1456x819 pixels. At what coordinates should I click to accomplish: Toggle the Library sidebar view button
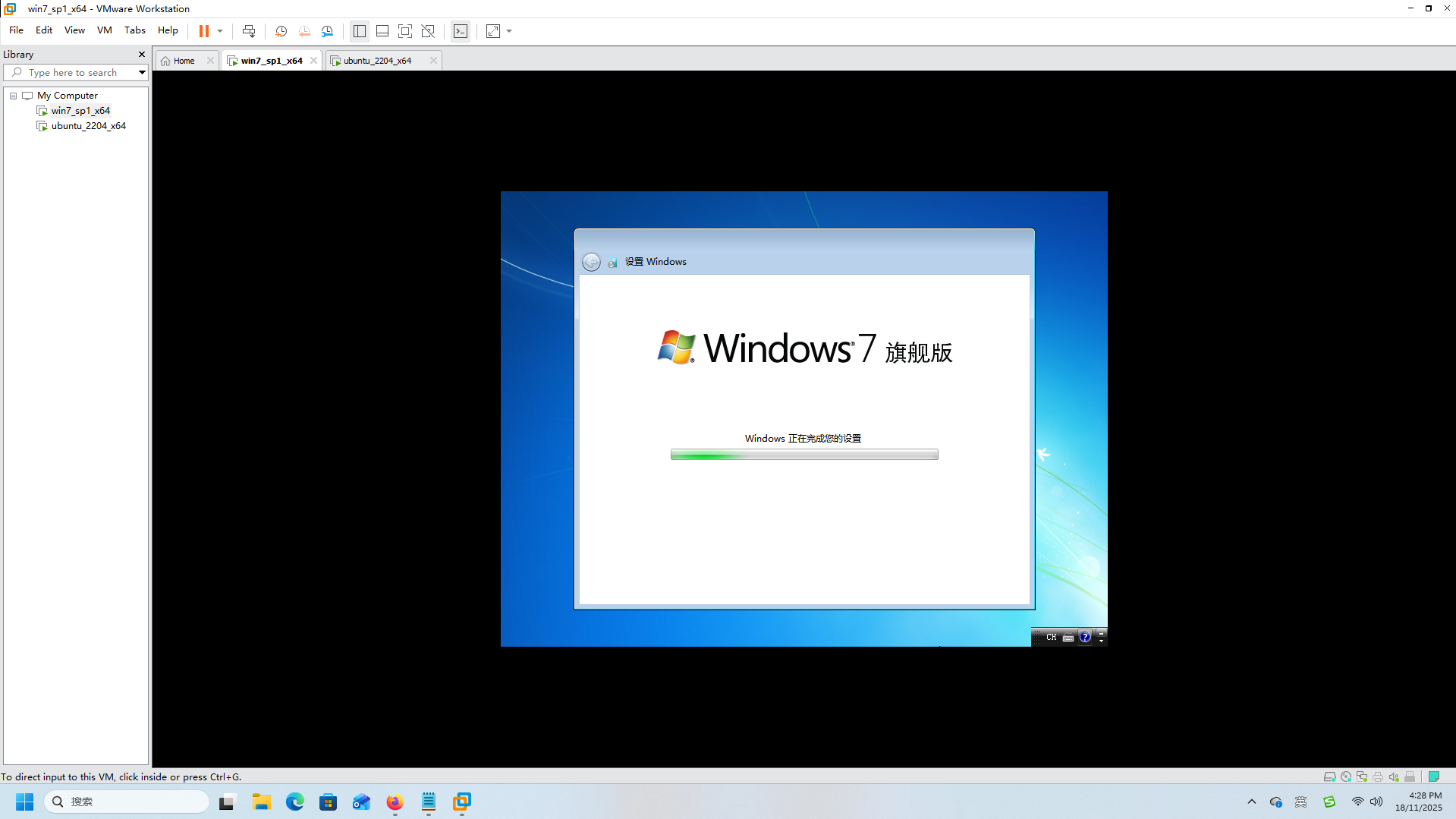pos(360,31)
